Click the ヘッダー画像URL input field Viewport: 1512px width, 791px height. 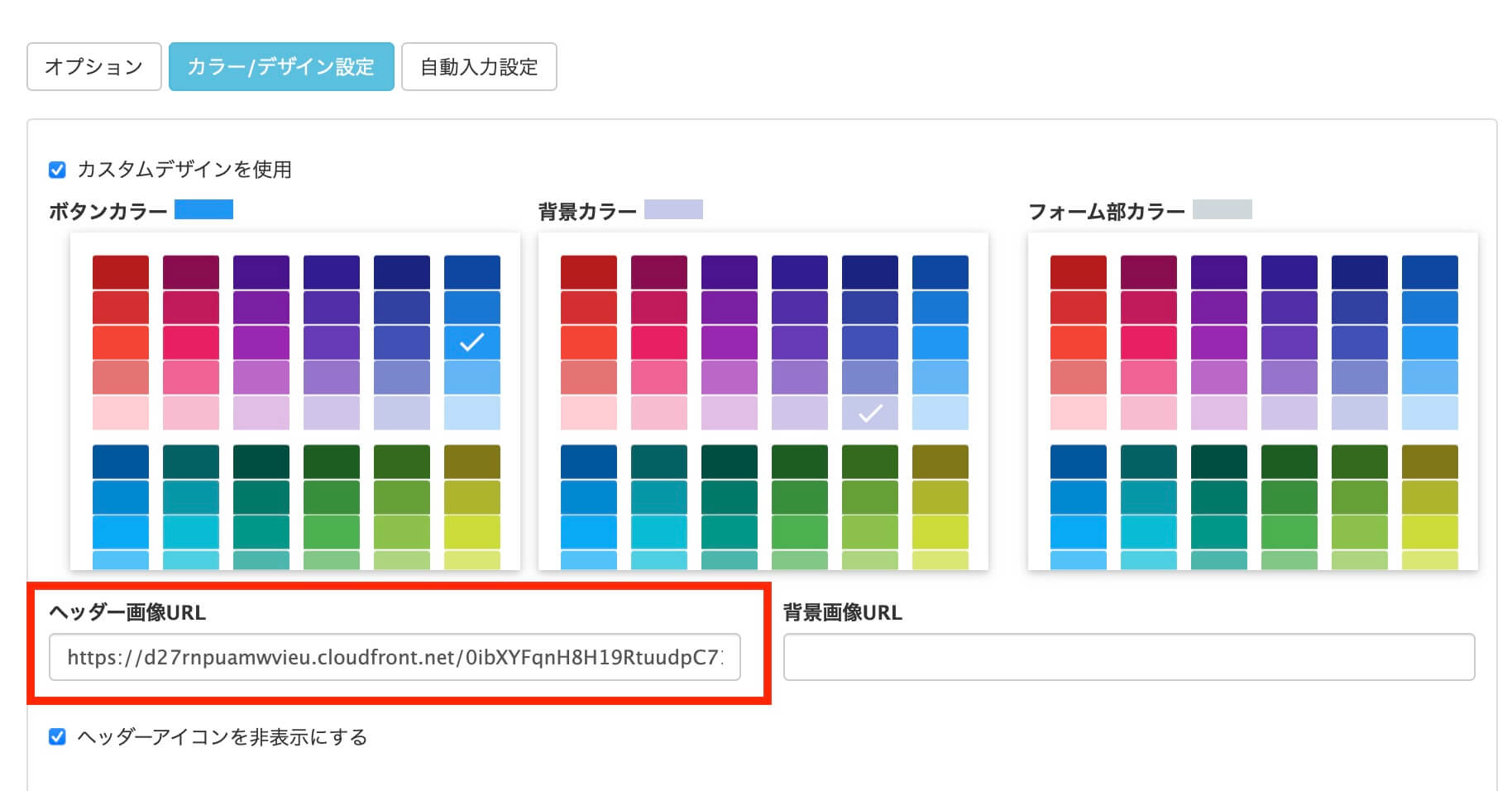[x=395, y=658]
